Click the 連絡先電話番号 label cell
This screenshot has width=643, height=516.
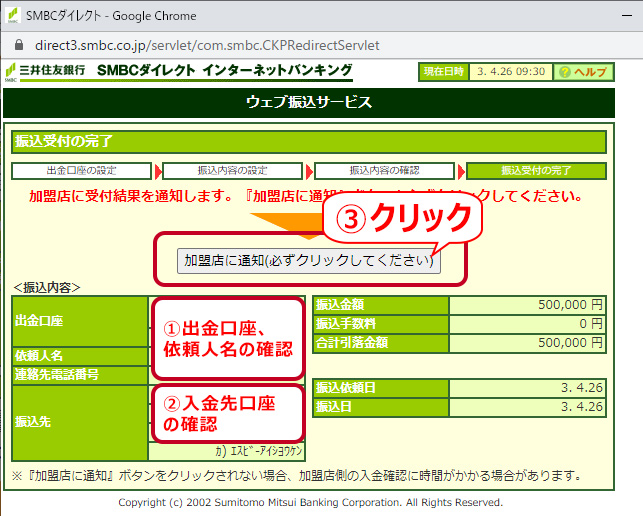click(80, 374)
